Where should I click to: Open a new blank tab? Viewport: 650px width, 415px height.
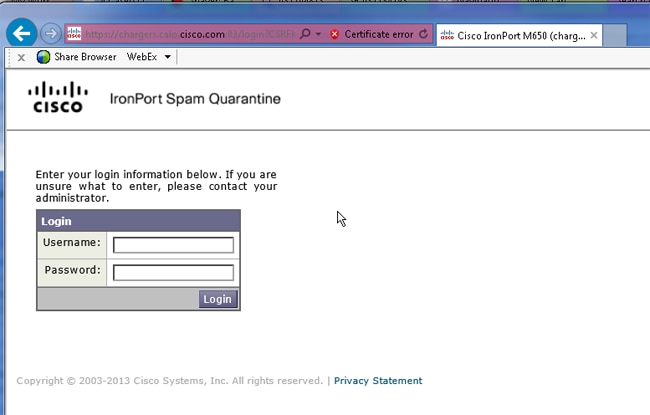(x=614, y=36)
